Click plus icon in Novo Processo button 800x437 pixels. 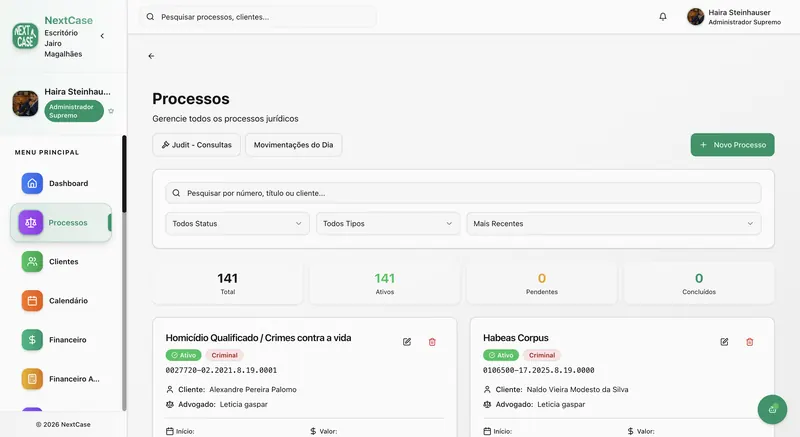703,145
